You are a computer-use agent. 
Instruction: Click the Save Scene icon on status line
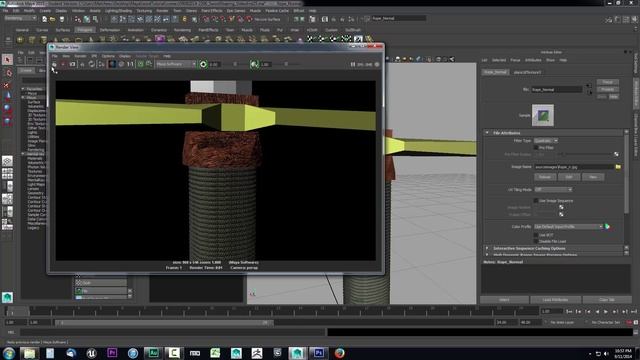coord(62,19)
